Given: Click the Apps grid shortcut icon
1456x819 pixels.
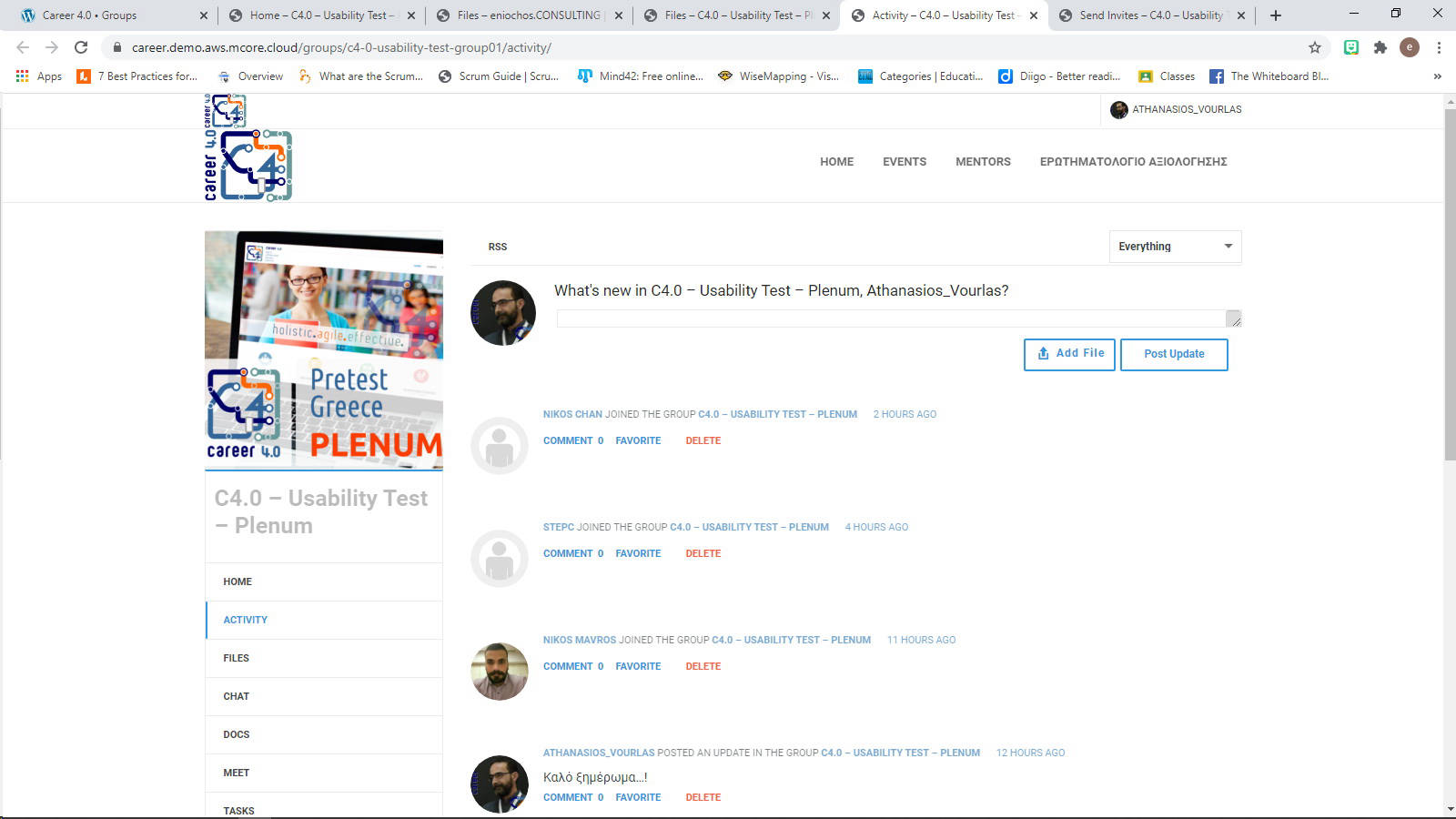Looking at the screenshot, I should pos(23,76).
